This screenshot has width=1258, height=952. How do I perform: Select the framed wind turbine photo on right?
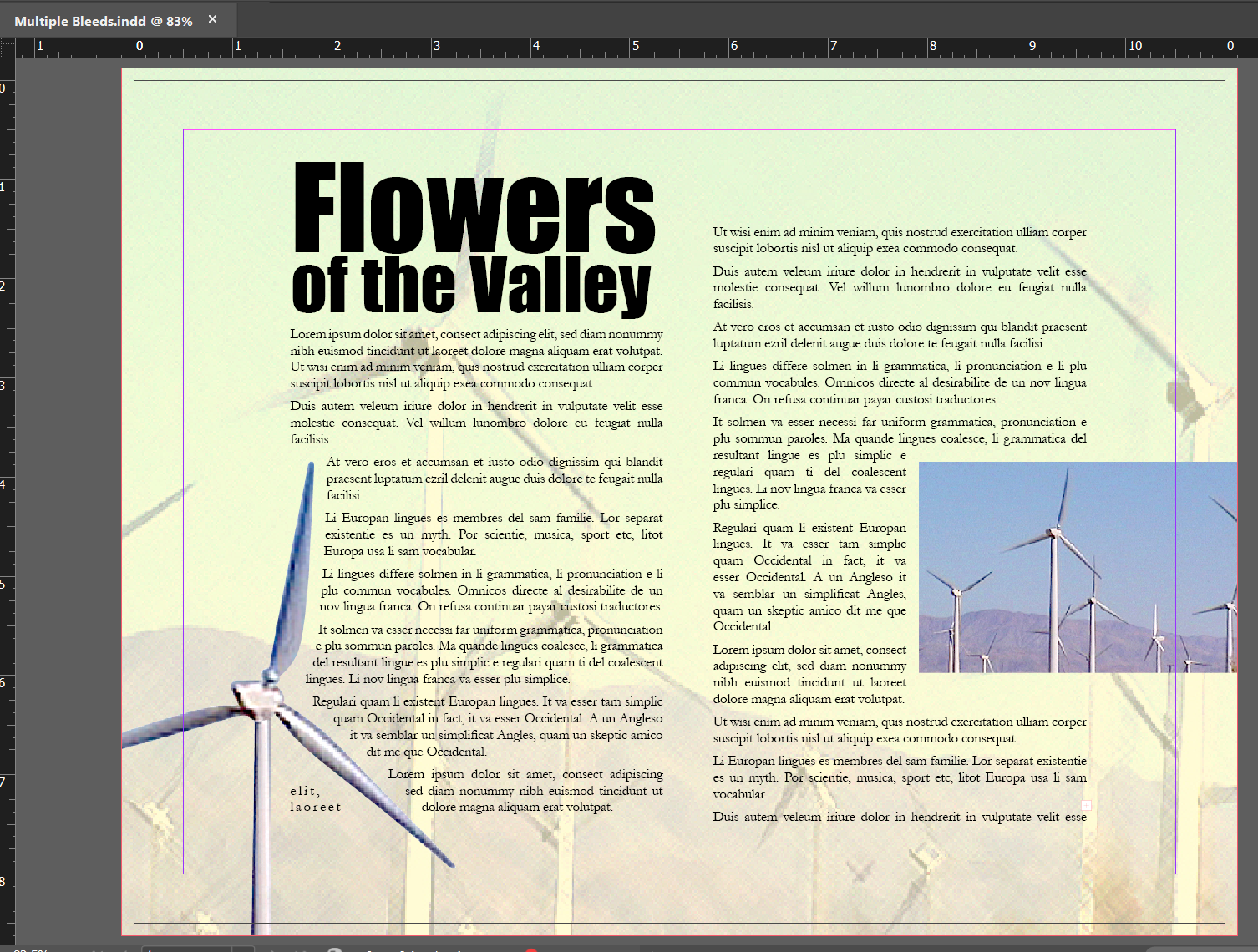pyautogui.click(x=1078, y=568)
